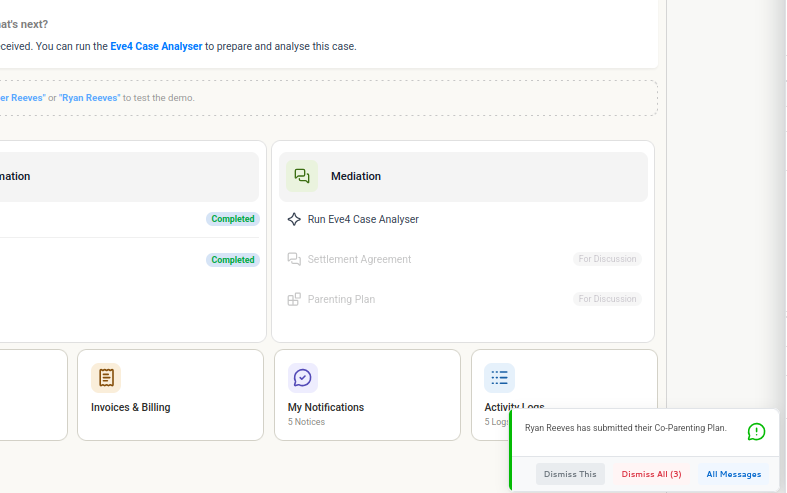The width and height of the screenshot is (787, 493).
Task: Click the Parenting Plan grid icon
Action: coord(294,299)
